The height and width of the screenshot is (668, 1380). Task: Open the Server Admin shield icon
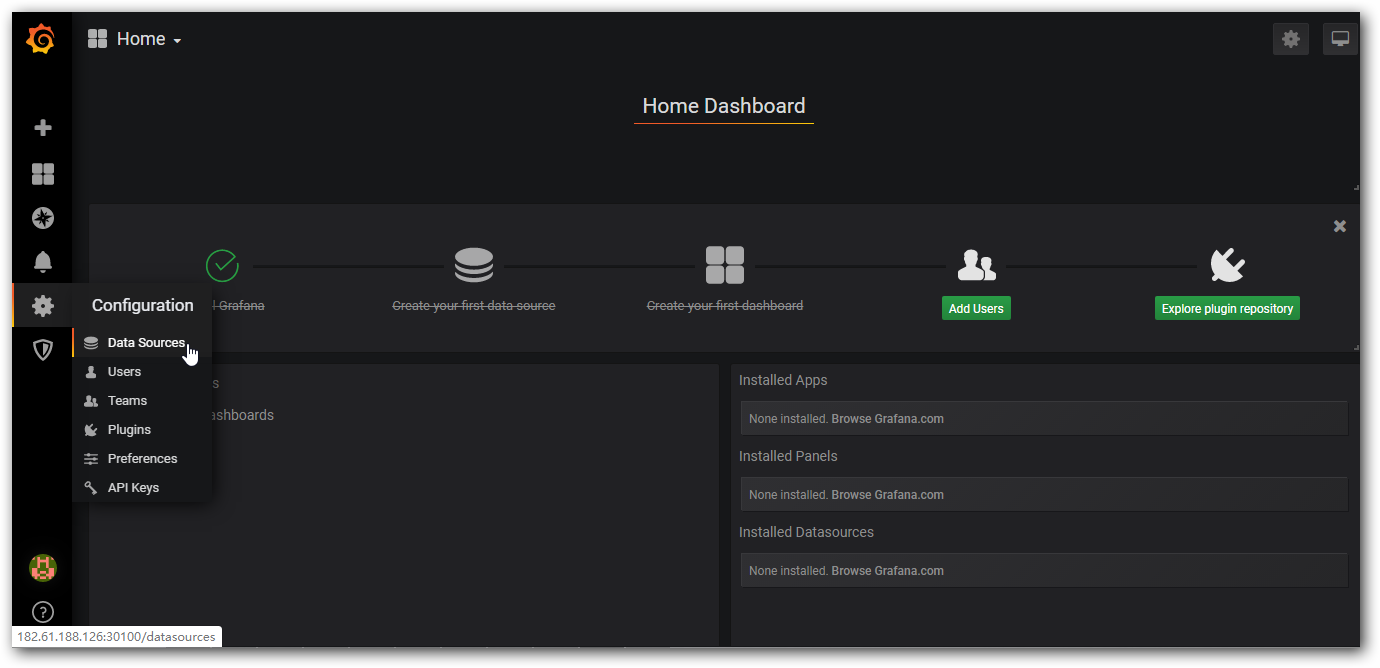(x=42, y=350)
